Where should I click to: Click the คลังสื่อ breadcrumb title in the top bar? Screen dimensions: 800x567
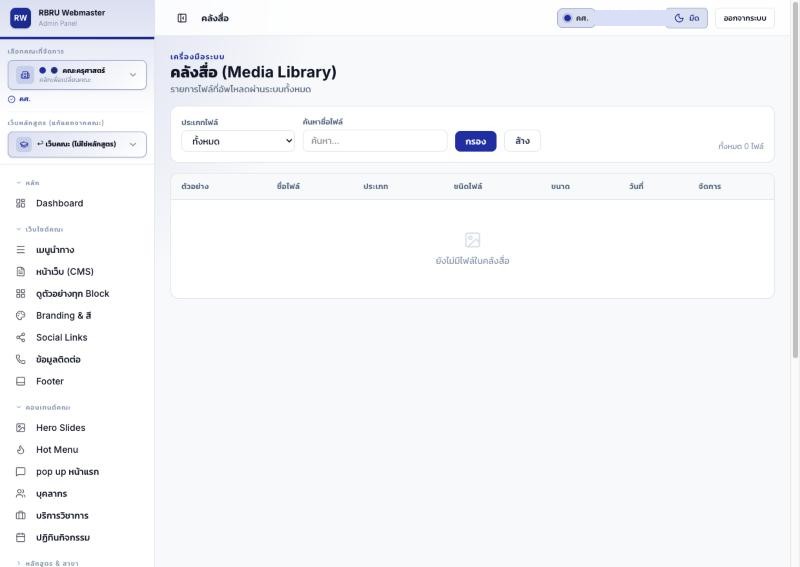(215, 18)
